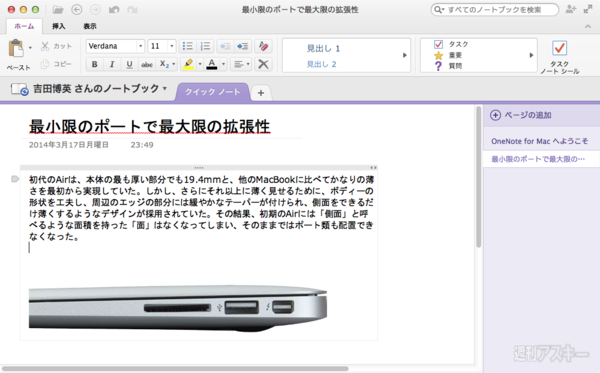Click the page time 23:49
The image size is (600, 373).
coord(142,145)
